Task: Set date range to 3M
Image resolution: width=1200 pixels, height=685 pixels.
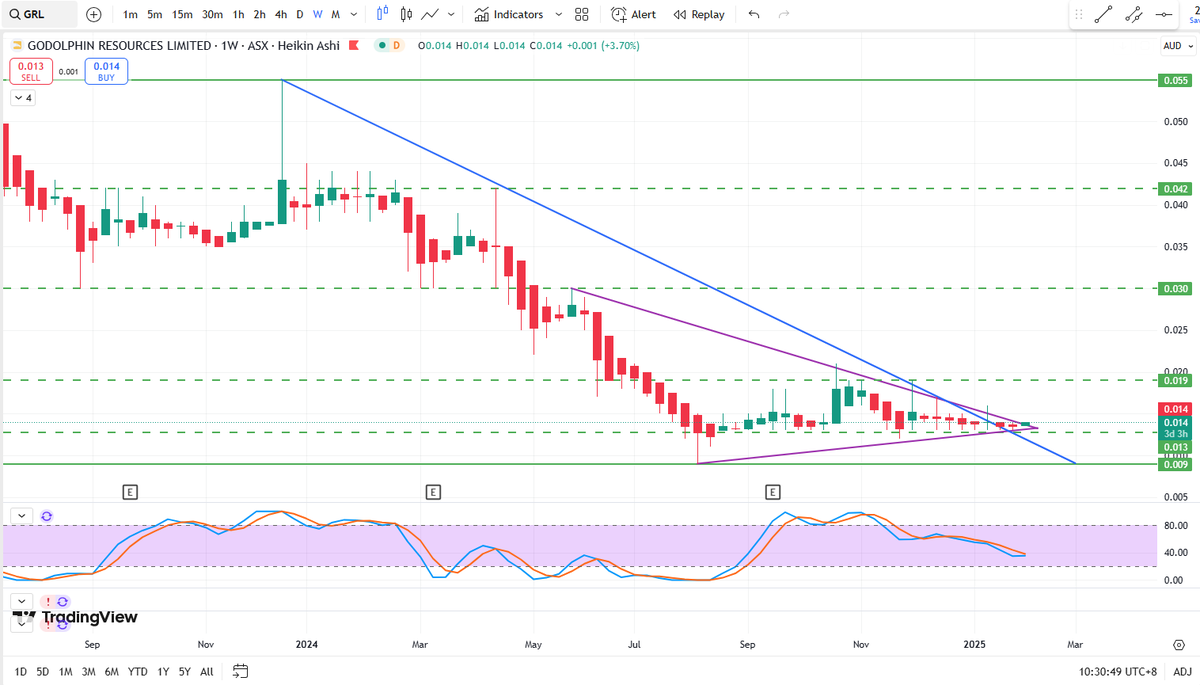Action: tap(89, 671)
